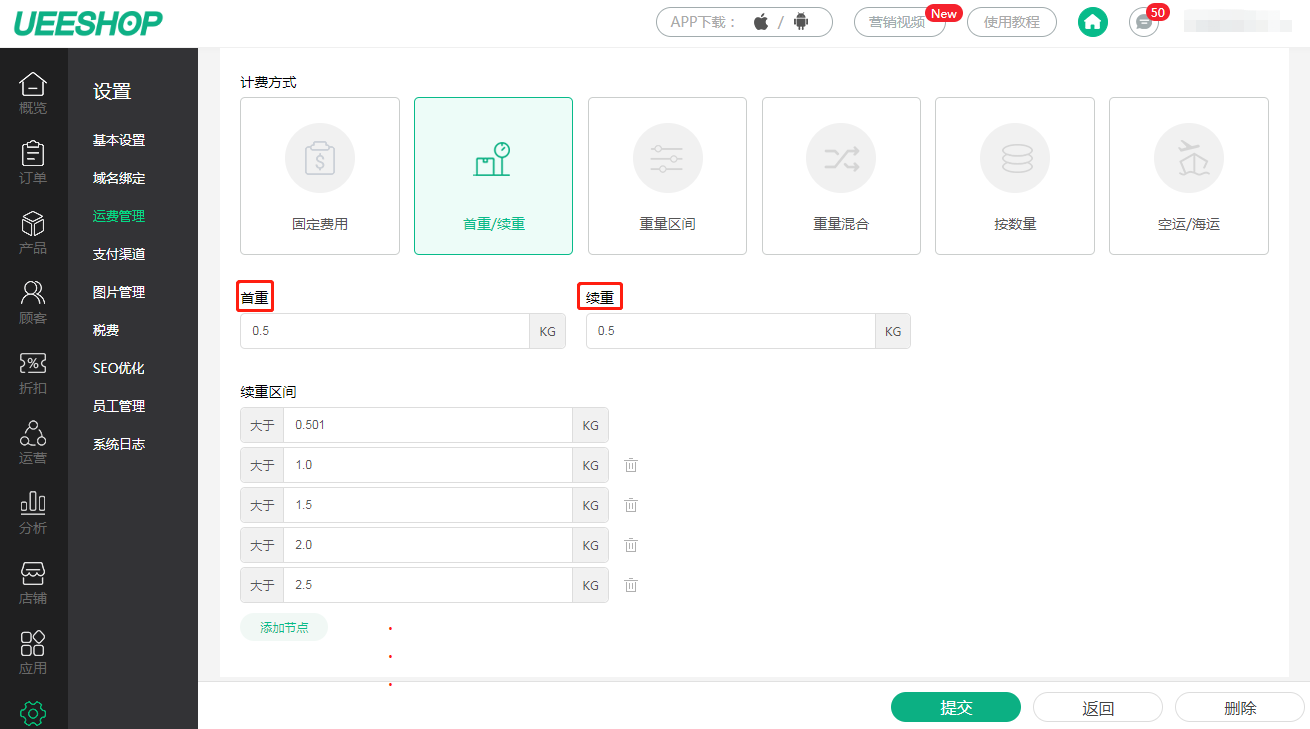The image size is (1310, 729).
Task: Select the 重量混合 billing method card
Action: (x=841, y=176)
